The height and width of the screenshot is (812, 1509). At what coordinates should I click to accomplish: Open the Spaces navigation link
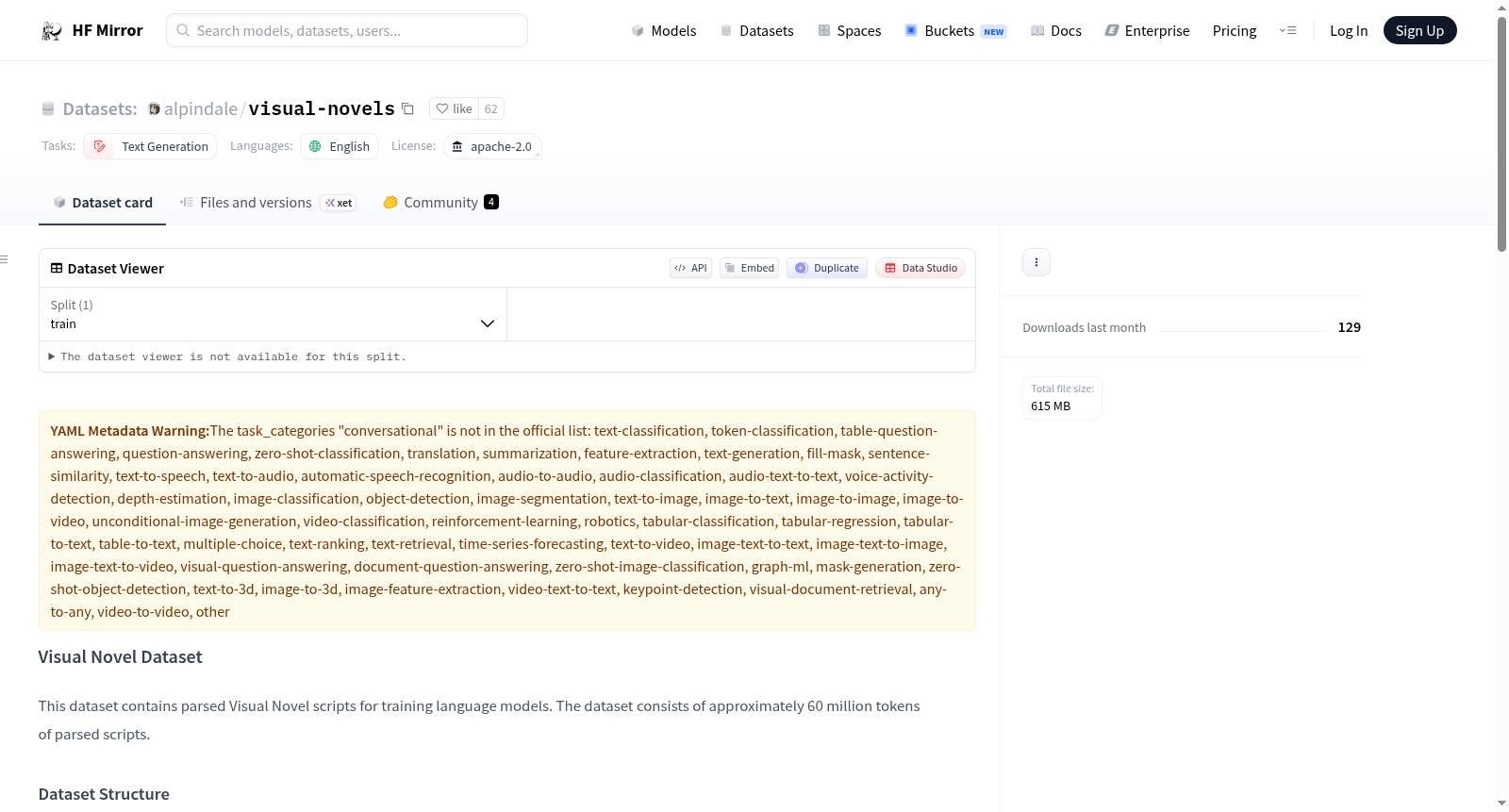click(849, 30)
